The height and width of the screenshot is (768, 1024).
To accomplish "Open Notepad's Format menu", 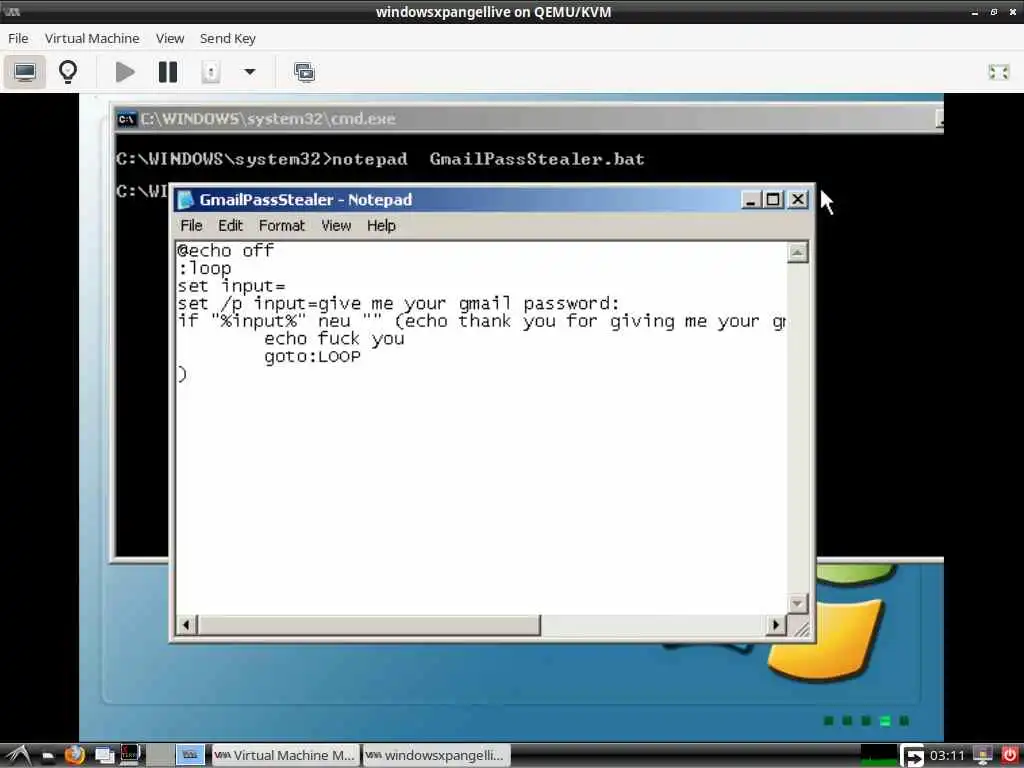I will click(x=281, y=225).
